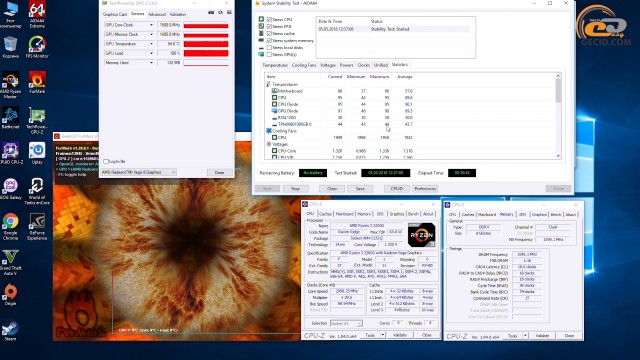Stop the AIDA64 stability test

point(296,189)
